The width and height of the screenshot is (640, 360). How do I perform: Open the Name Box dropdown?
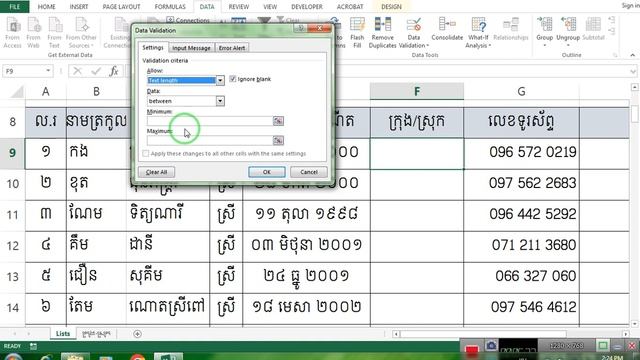(48, 71)
